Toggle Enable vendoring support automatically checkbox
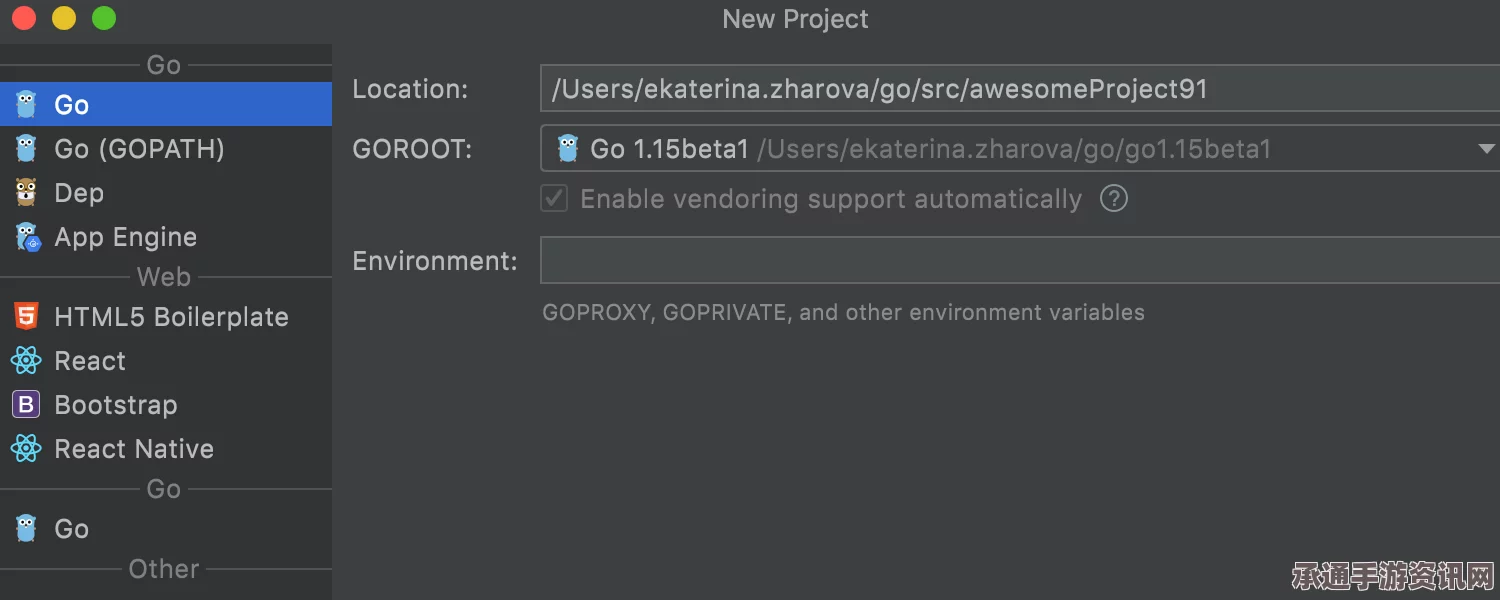 click(554, 198)
